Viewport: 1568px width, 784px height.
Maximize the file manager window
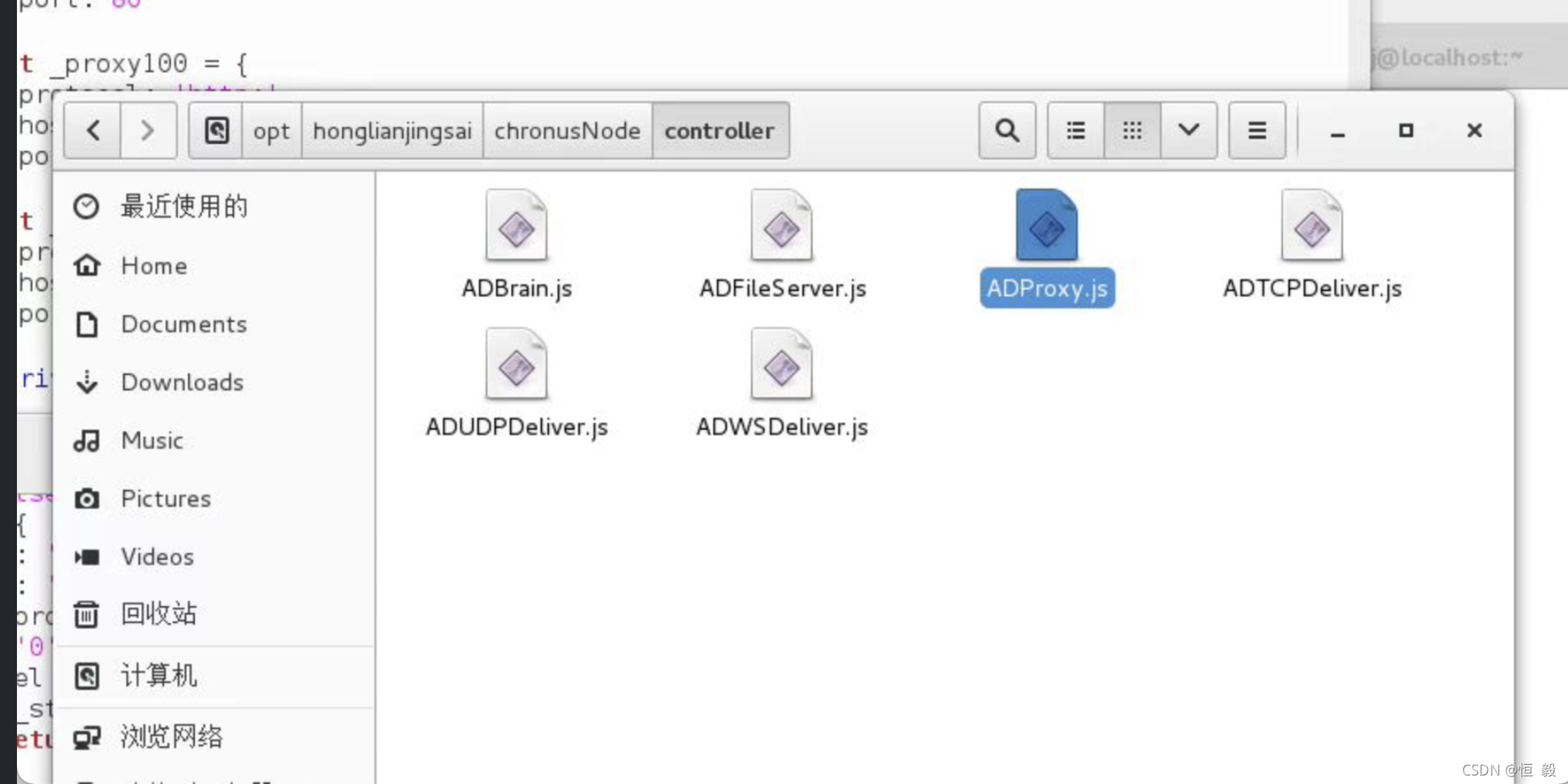(x=1406, y=130)
